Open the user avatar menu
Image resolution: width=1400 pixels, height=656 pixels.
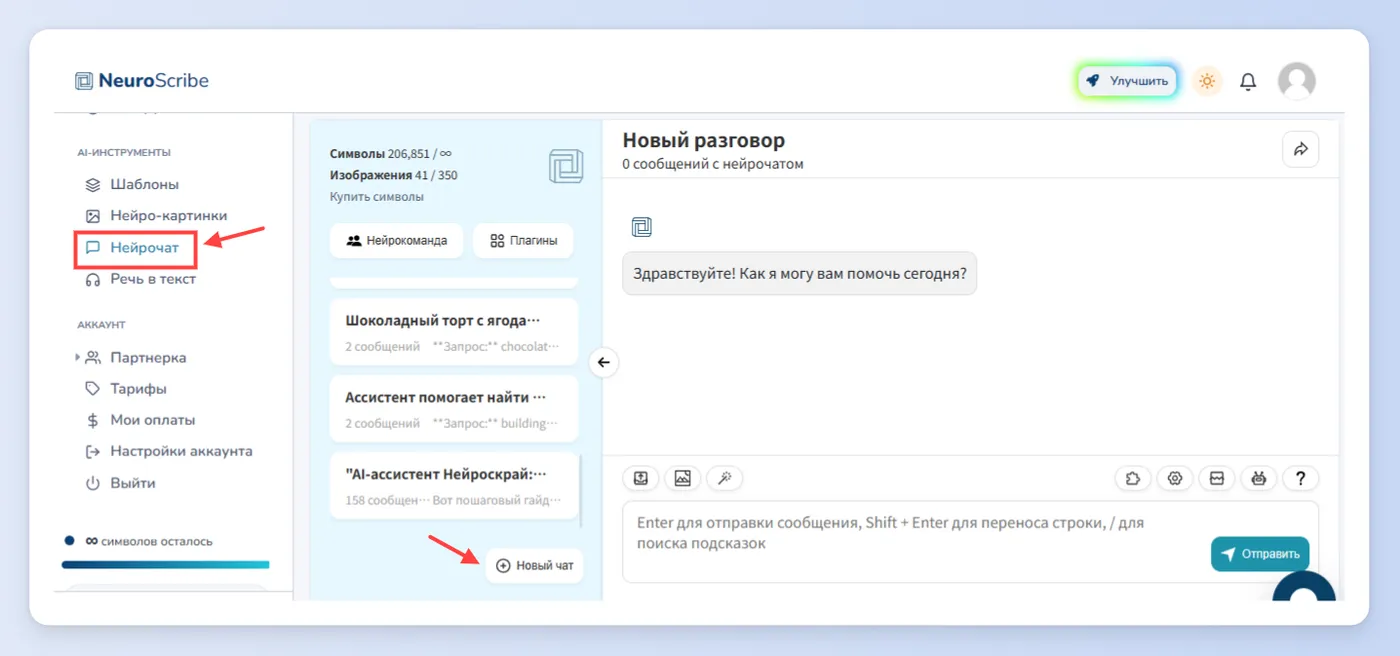(x=1297, y=81)
